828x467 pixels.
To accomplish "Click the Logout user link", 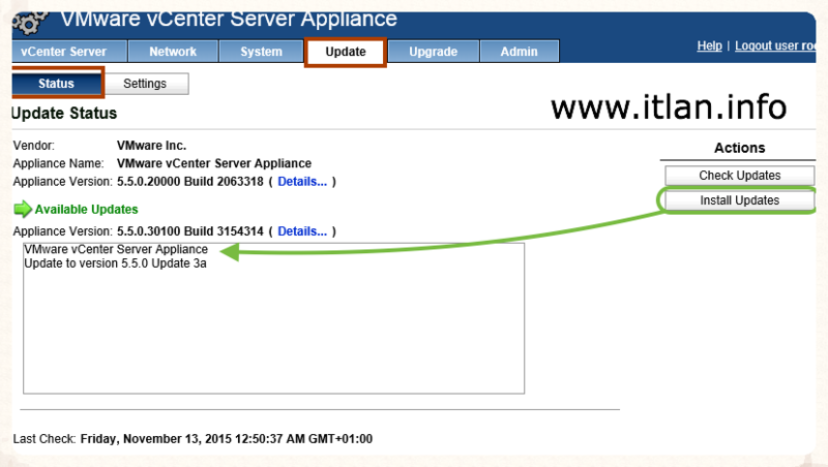I will [x=777, y=47].
